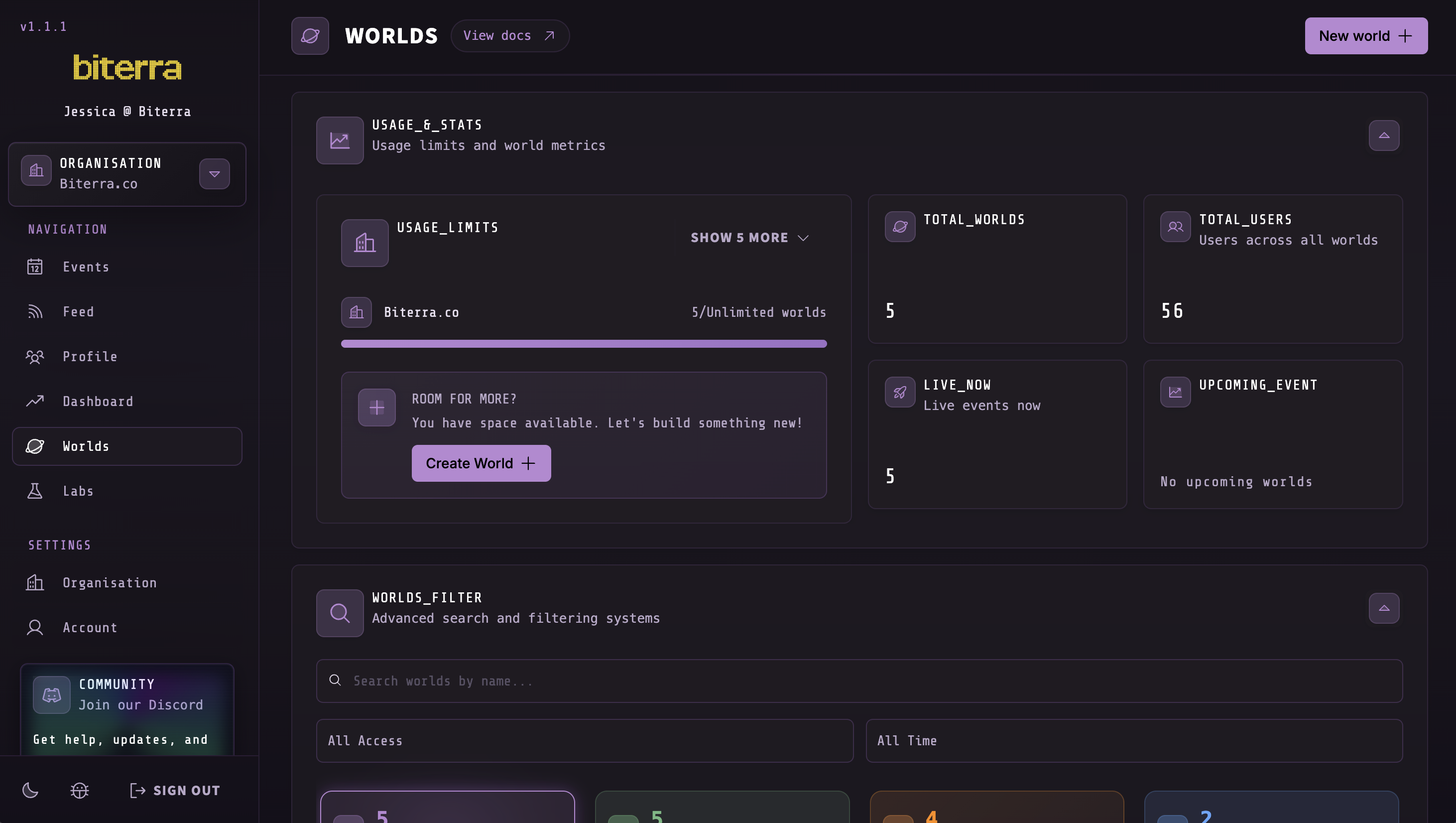Image resolution: width=1456 pixels, height=823 pixels.
Task: Click the biterra logo
Action: [127, 67]
